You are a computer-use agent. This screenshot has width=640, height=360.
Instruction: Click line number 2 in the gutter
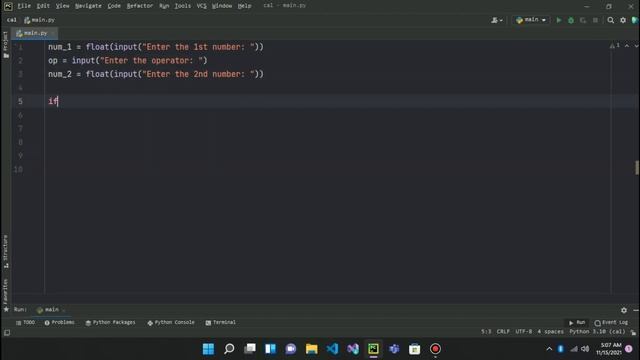20,60
